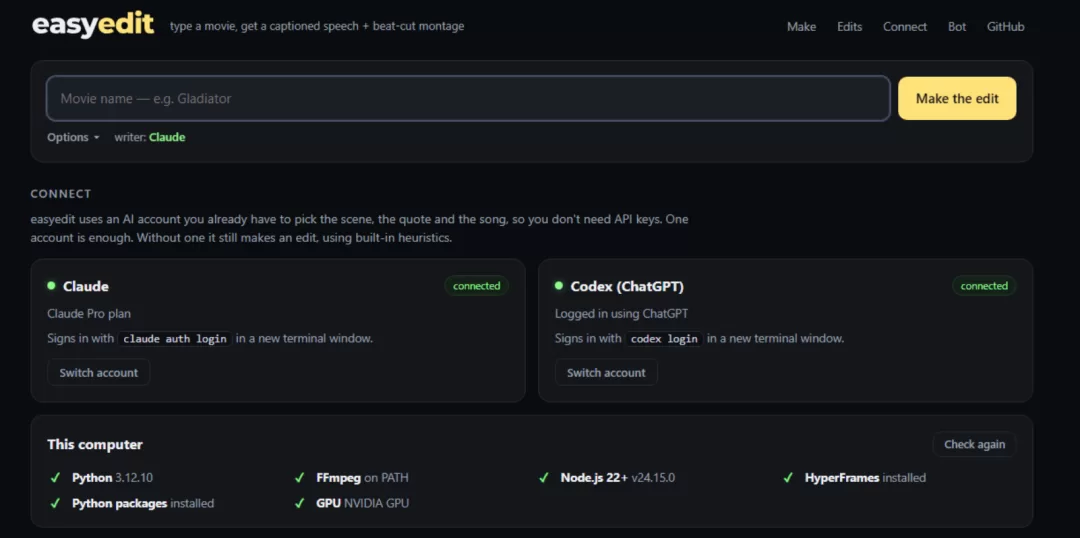Click the green status dot beside Claude
The height and width of the screenshot is (538, 1080).
tap(51, 285)
